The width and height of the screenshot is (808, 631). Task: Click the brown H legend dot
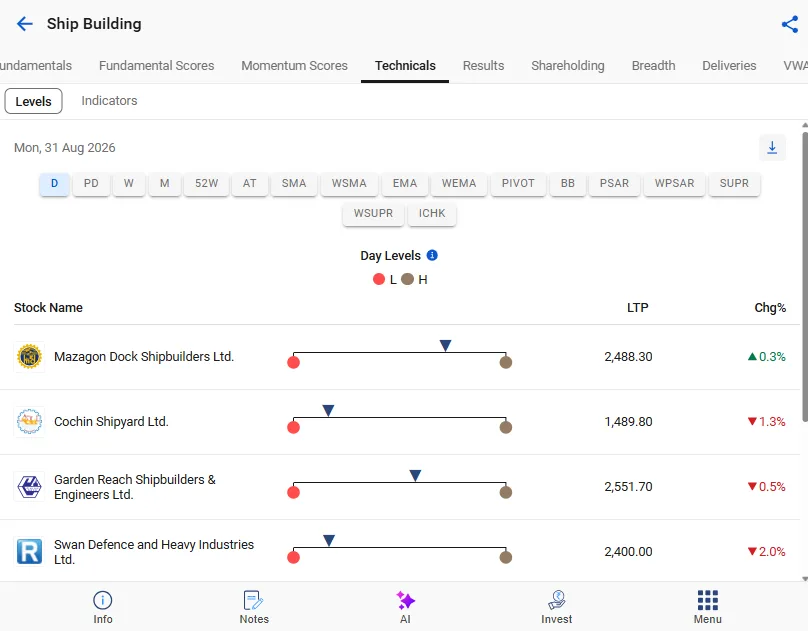[x=408, y=279]
